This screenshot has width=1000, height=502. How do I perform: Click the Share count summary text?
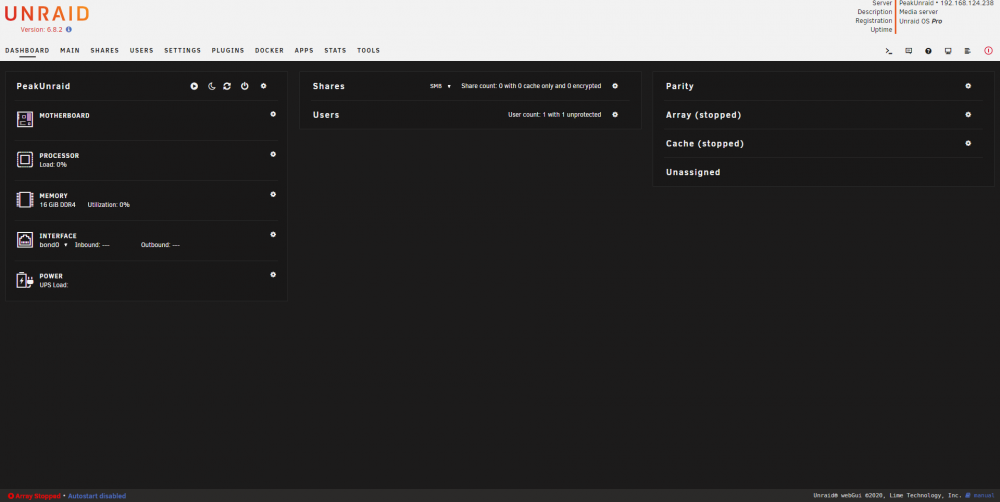point(531,86)
